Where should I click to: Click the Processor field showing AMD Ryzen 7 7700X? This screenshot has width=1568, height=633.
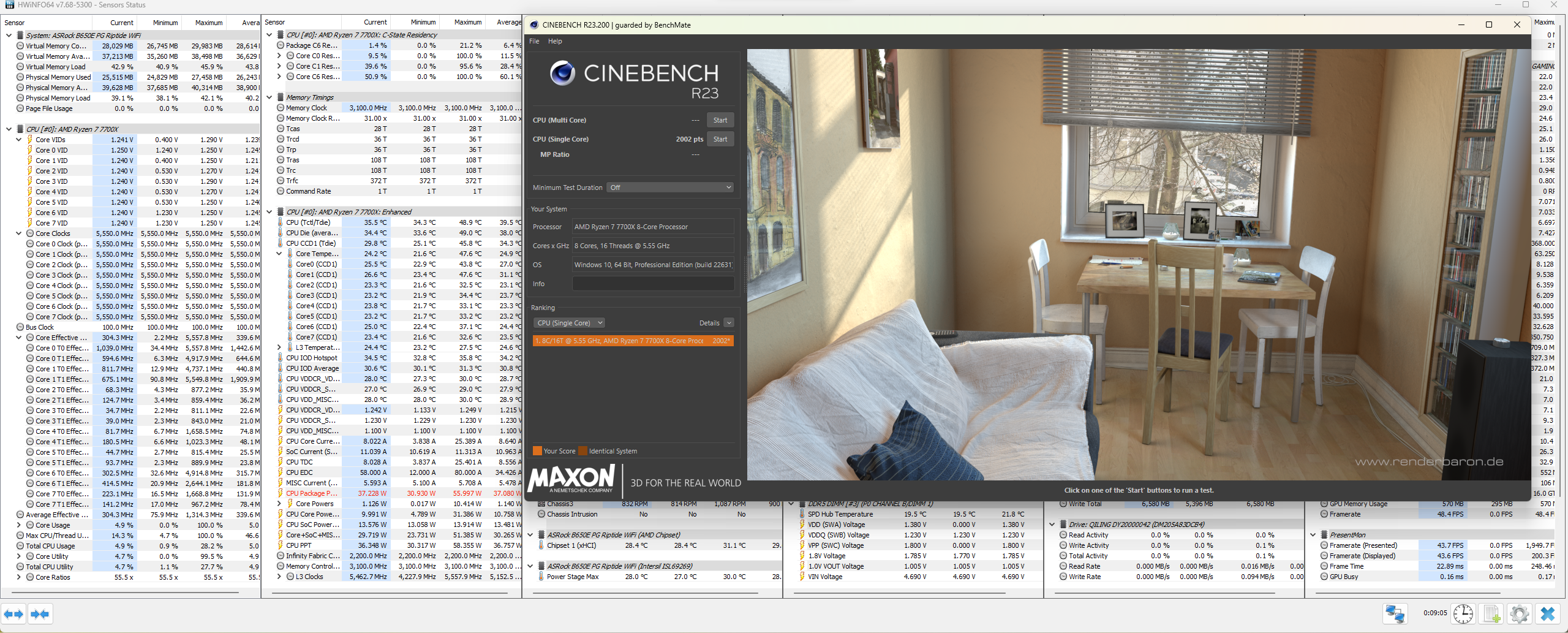click(x=653, y=227)
